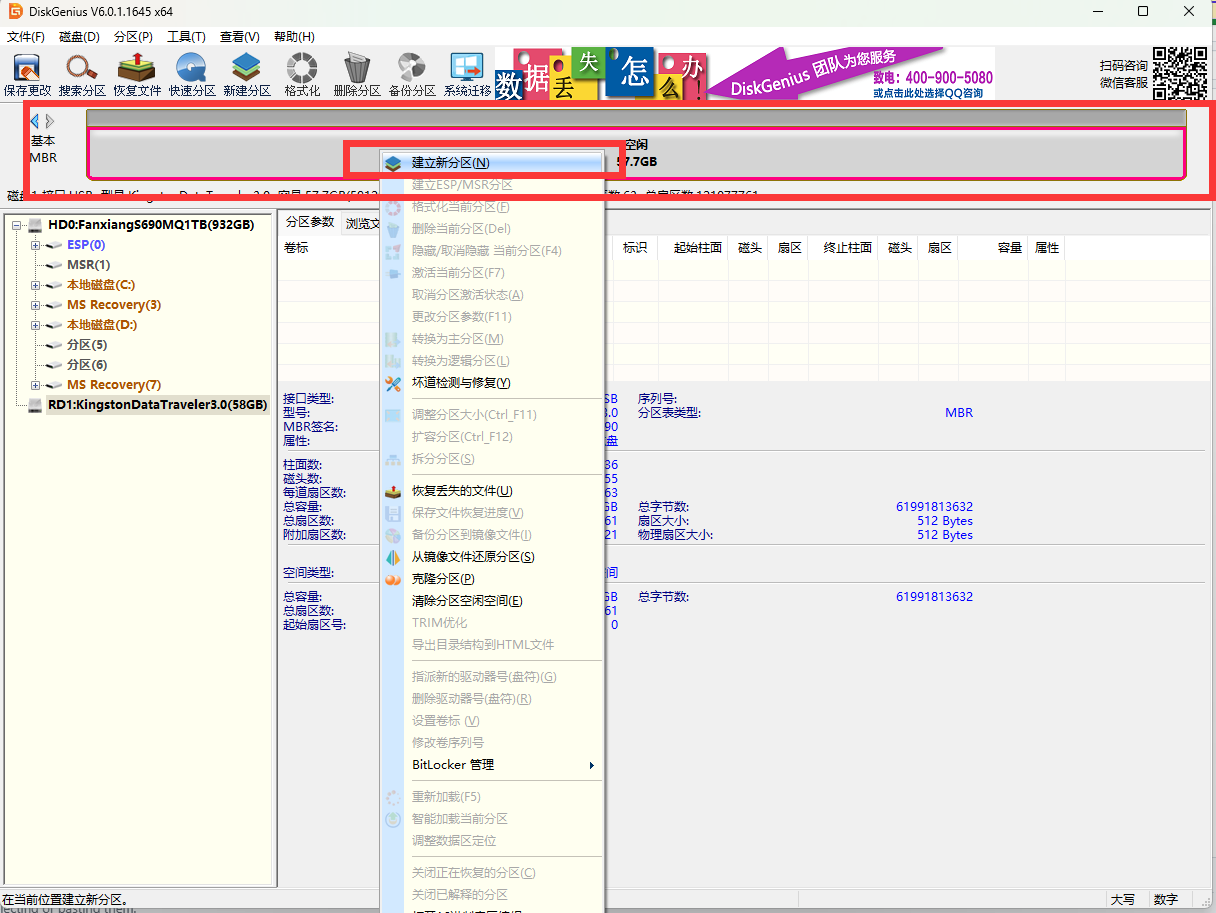Go to previous disk with left arrow
This screenshot has height=913, width=1216.
(x=35, y=121)
